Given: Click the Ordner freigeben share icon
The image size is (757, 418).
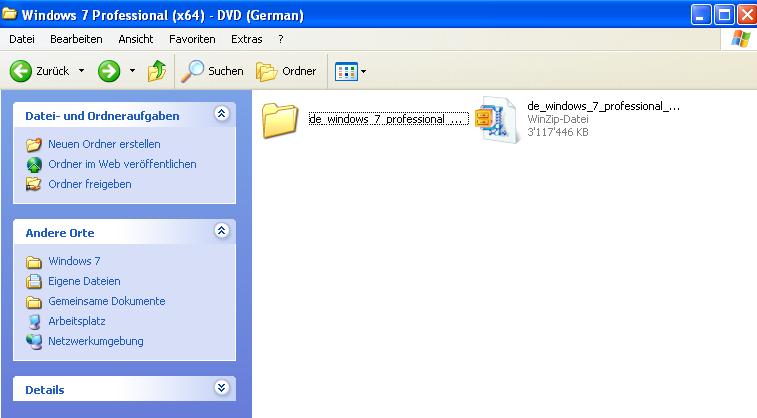Looking at the screenshot, I should [33, 184].
